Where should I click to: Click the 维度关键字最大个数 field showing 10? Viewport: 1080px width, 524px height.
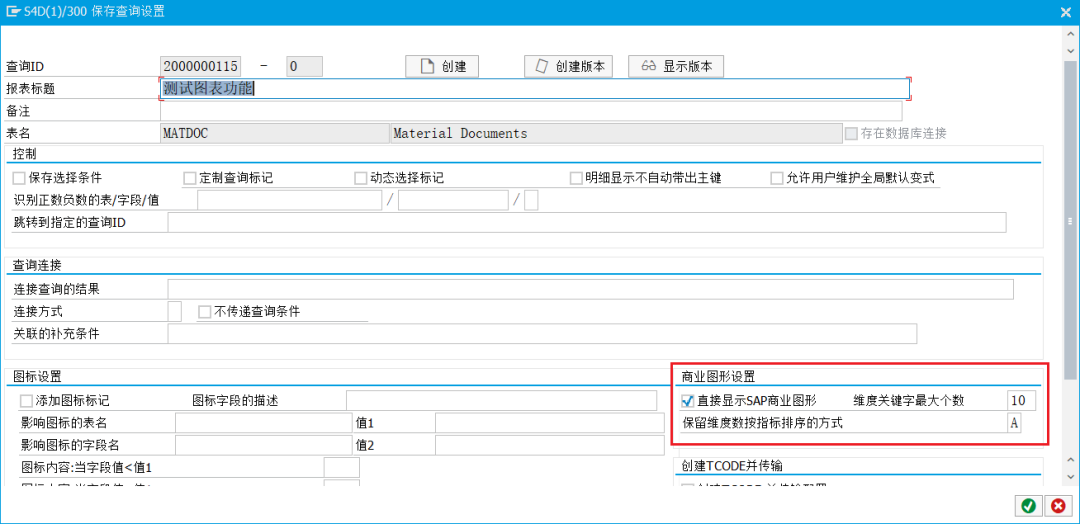pos(1021,401)
